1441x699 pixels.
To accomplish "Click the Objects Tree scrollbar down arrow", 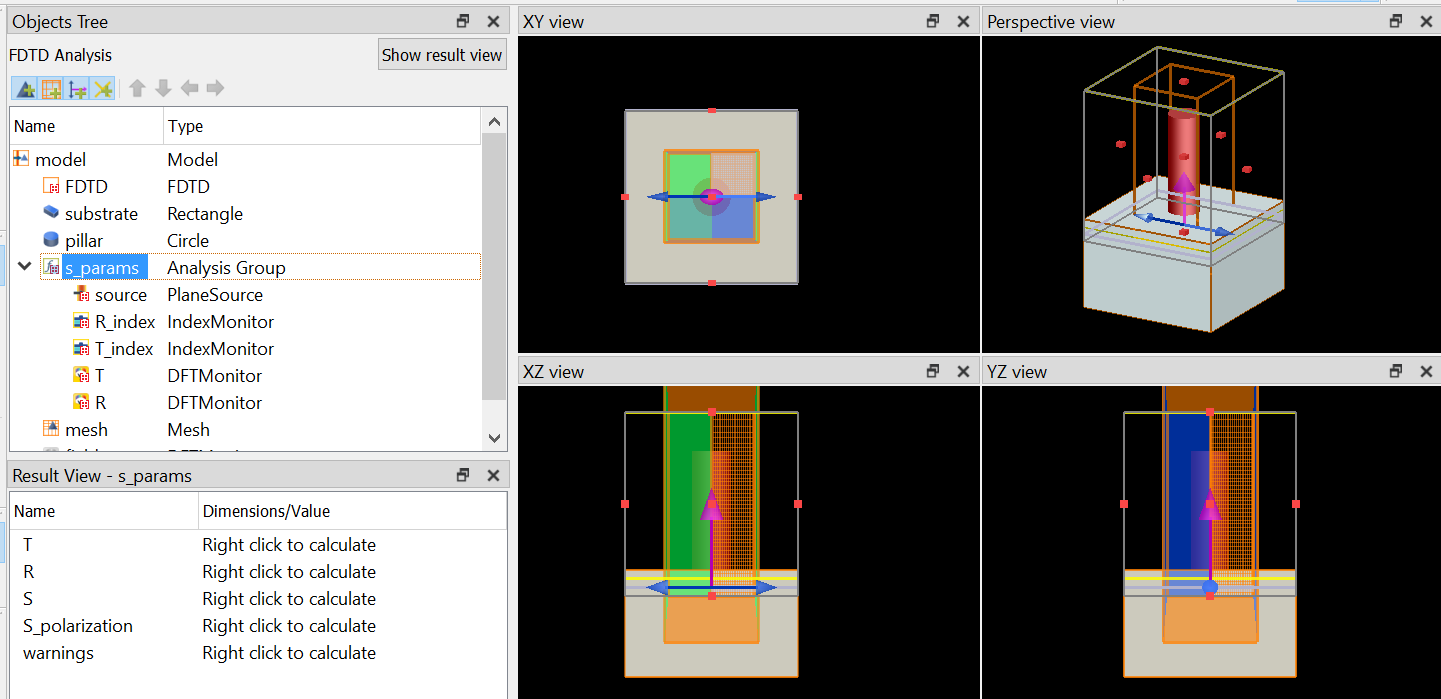I will click(x=494, y=438).
